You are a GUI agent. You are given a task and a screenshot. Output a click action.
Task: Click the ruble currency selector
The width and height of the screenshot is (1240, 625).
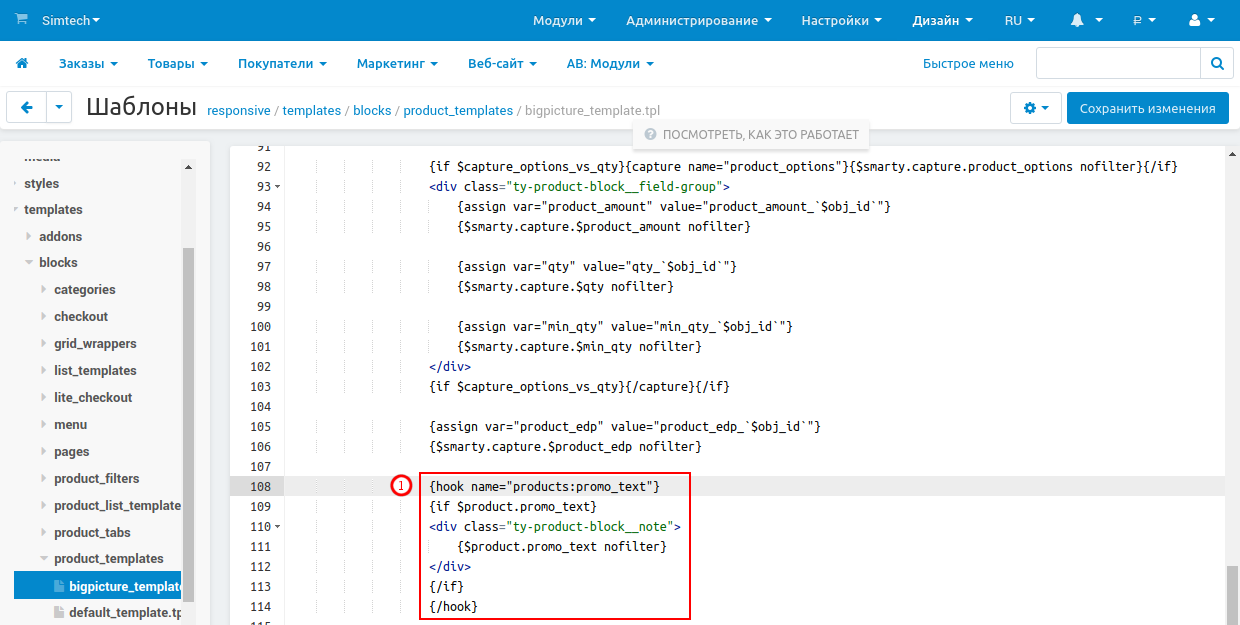(1137, 20)
